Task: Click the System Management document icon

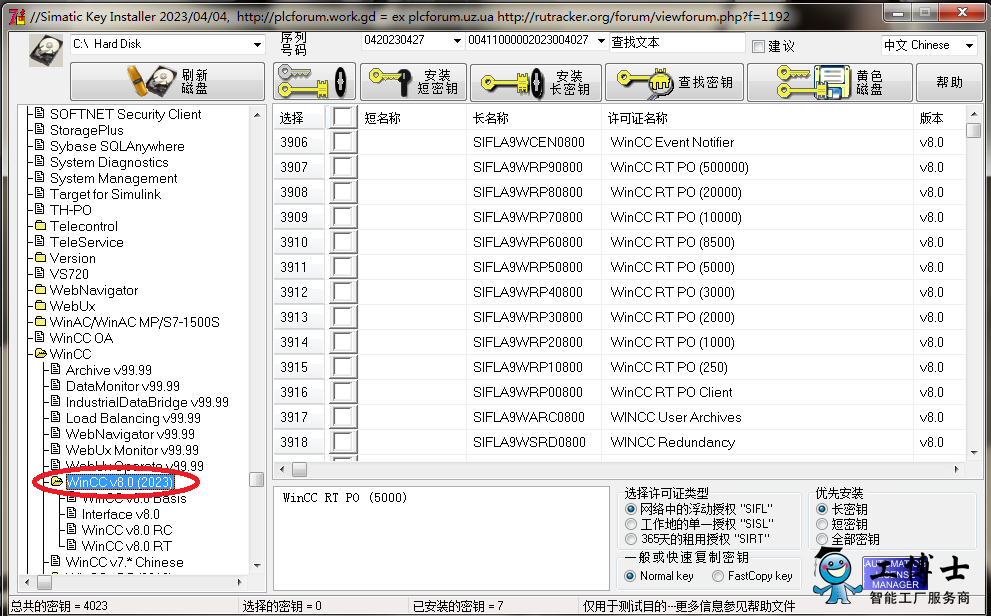Action: pos(40,178)
